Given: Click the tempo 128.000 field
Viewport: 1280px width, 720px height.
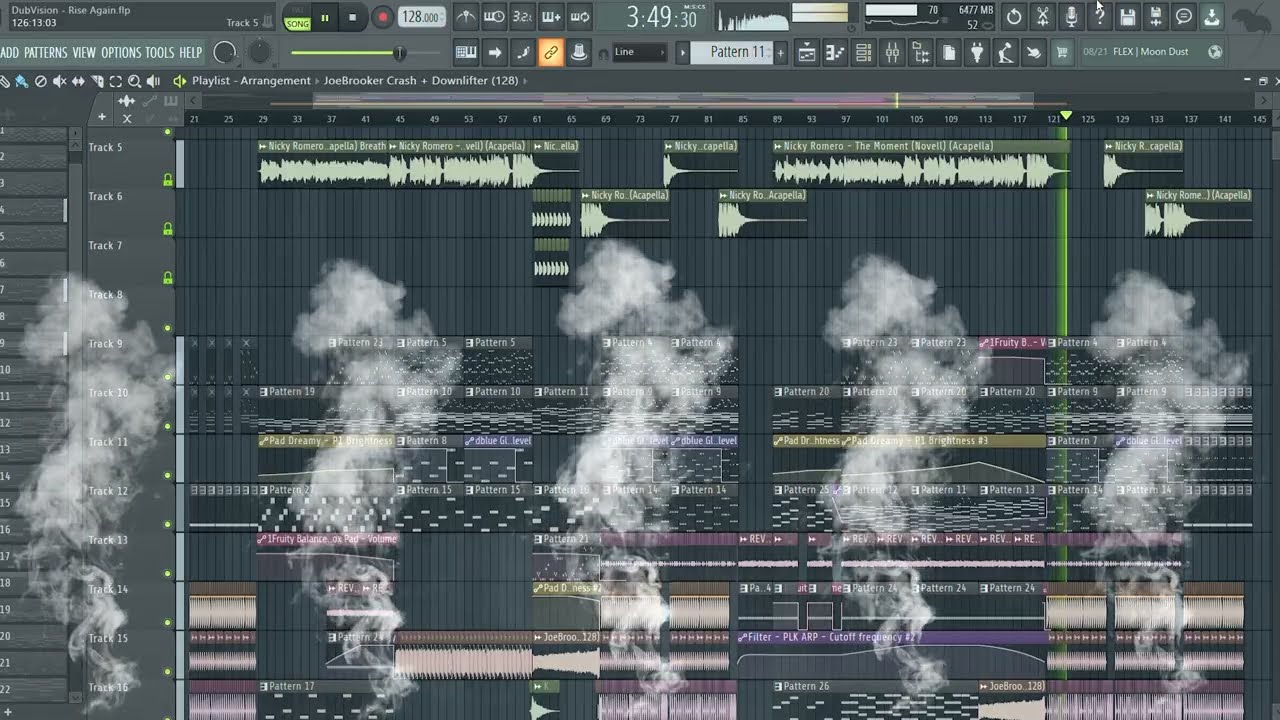Looking at the screenshot, I should point(421,17).
